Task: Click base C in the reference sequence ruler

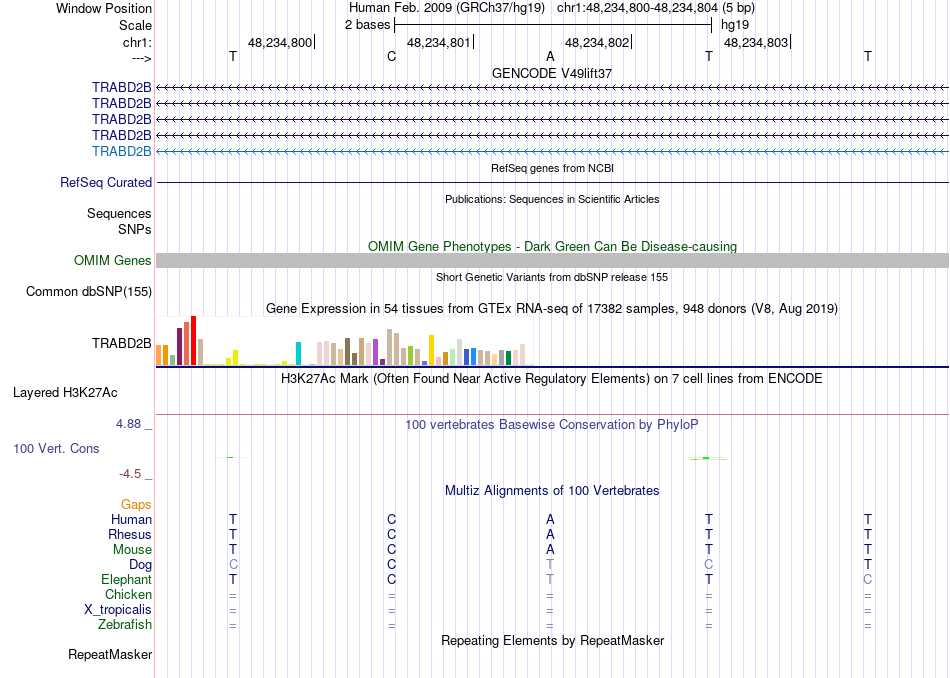Action: (391, 56)
